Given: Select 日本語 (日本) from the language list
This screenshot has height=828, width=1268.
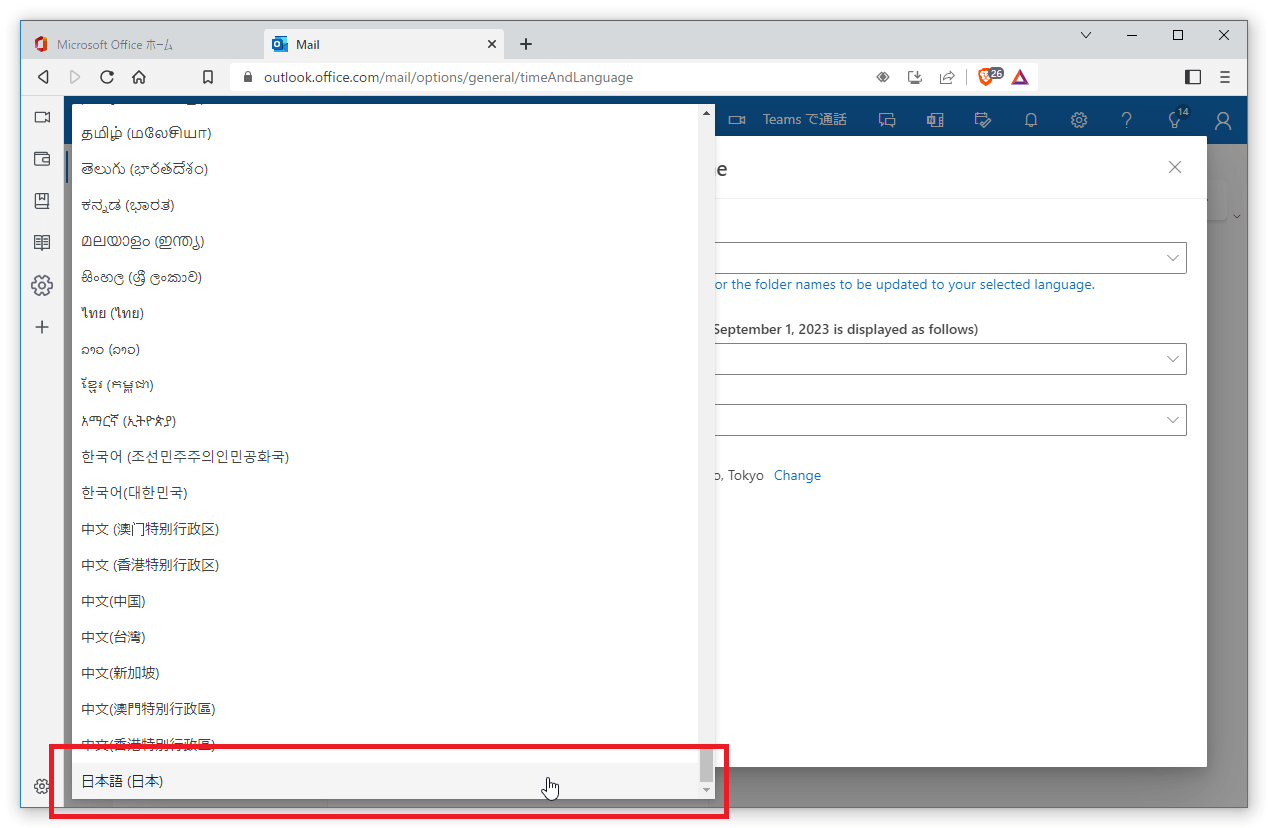Looking at the screenshot, I should coord(122,781).
